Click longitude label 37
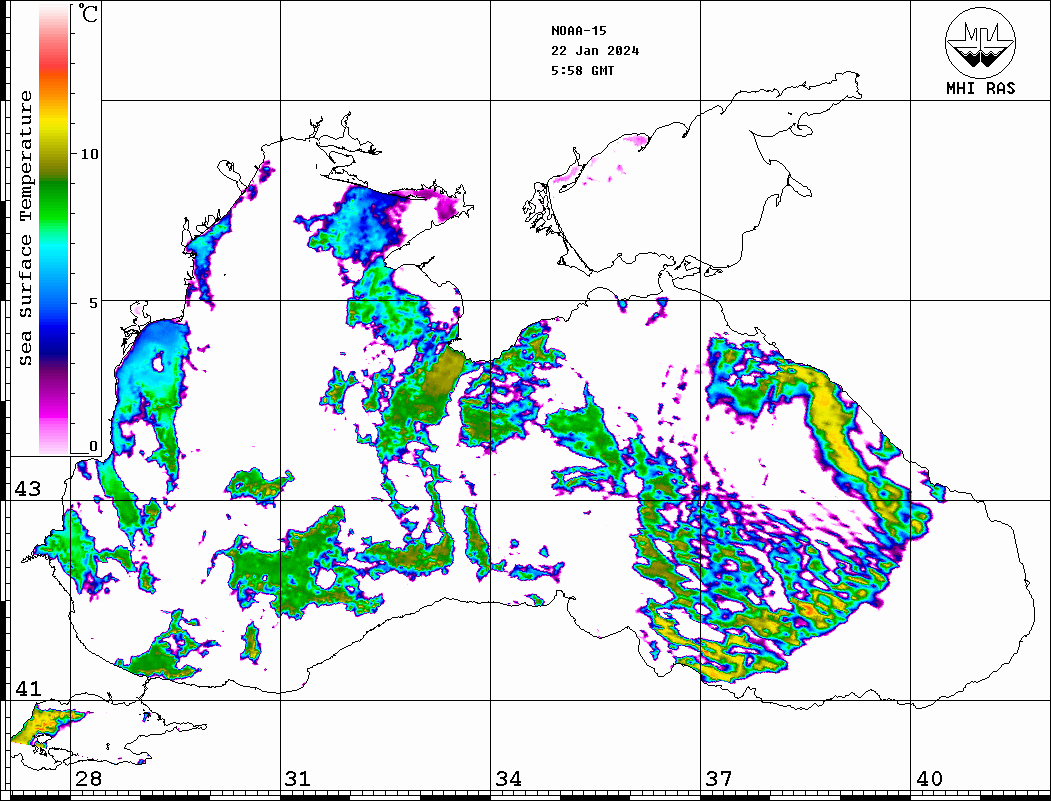Image resolution: width=1051 pixels, height=801 pixels. (719, 779)
